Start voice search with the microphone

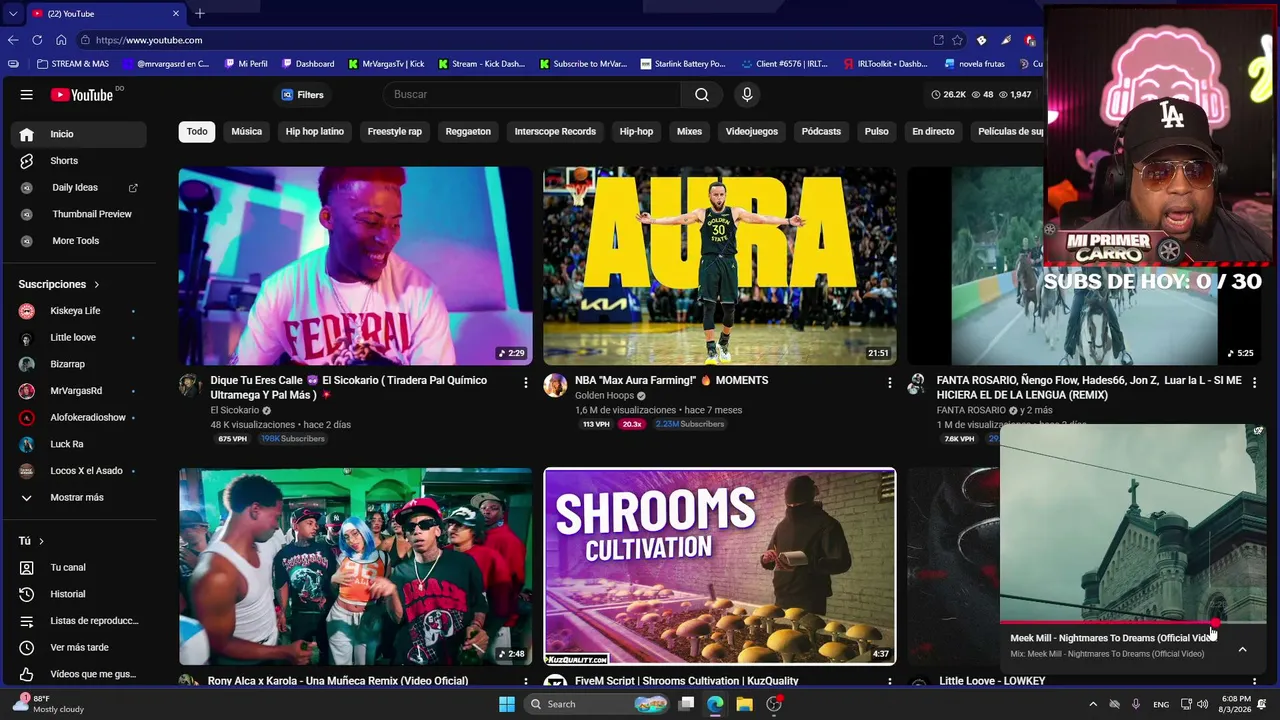[x=747, y=95]
